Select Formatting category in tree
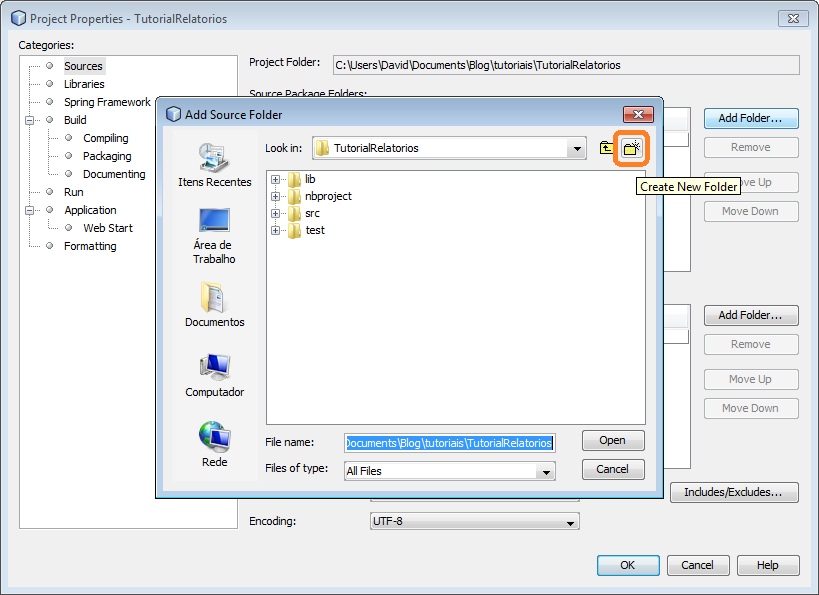819x595 pixels. (x=90, y=246)
